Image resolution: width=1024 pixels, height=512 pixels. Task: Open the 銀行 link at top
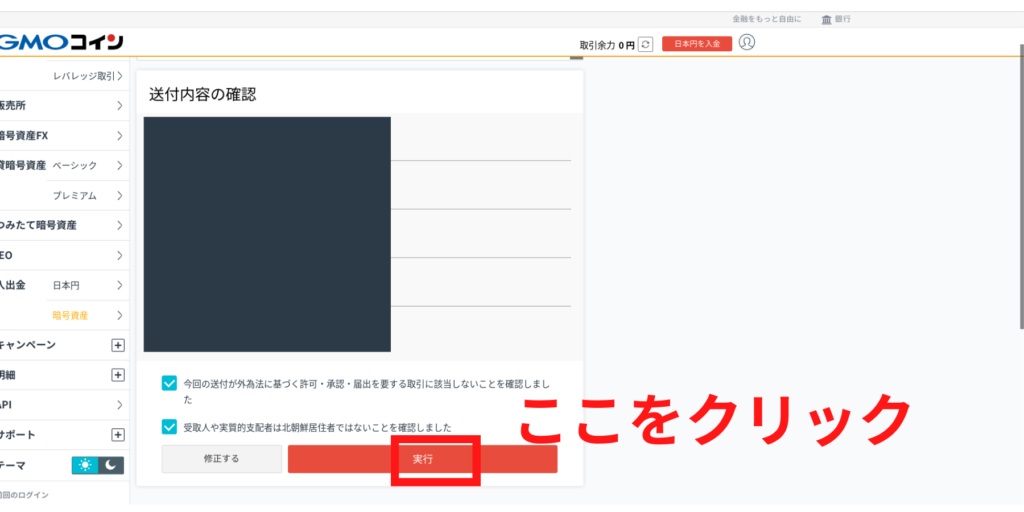[843, 20]
